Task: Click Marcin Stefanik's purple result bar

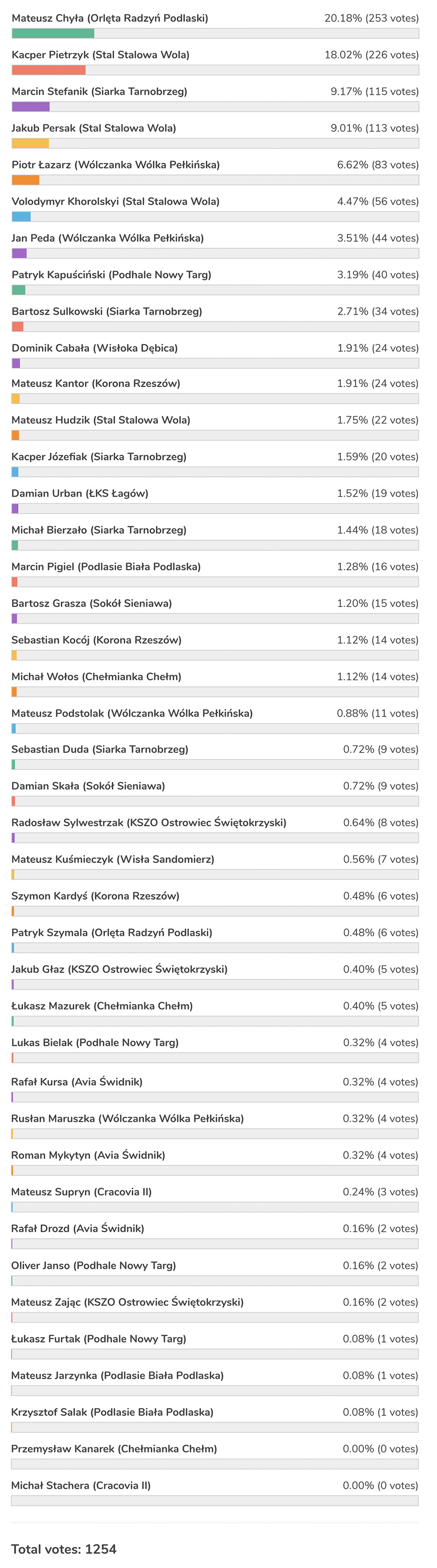Action: [31, 106]
